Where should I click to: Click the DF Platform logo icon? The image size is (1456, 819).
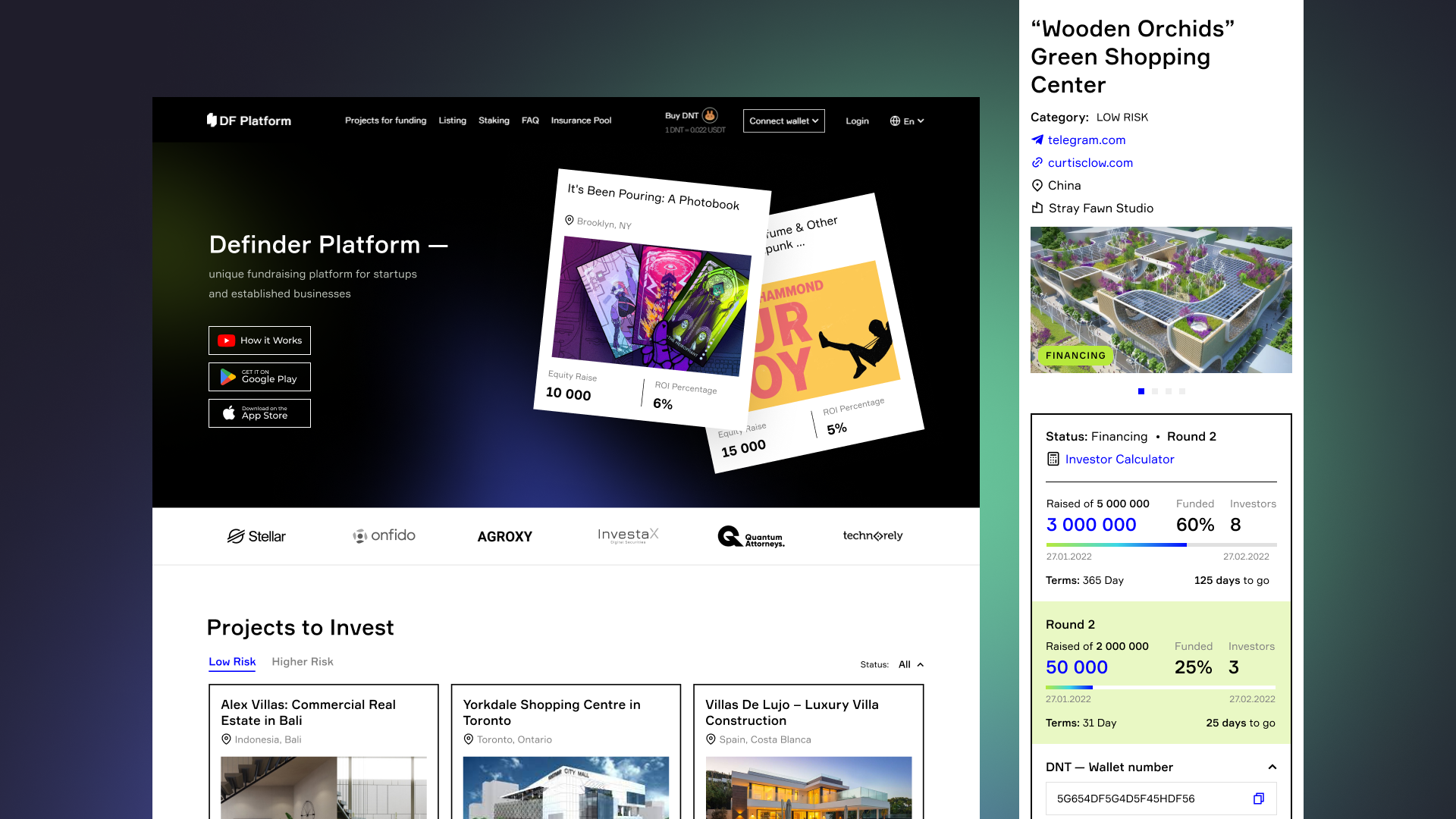212,120
